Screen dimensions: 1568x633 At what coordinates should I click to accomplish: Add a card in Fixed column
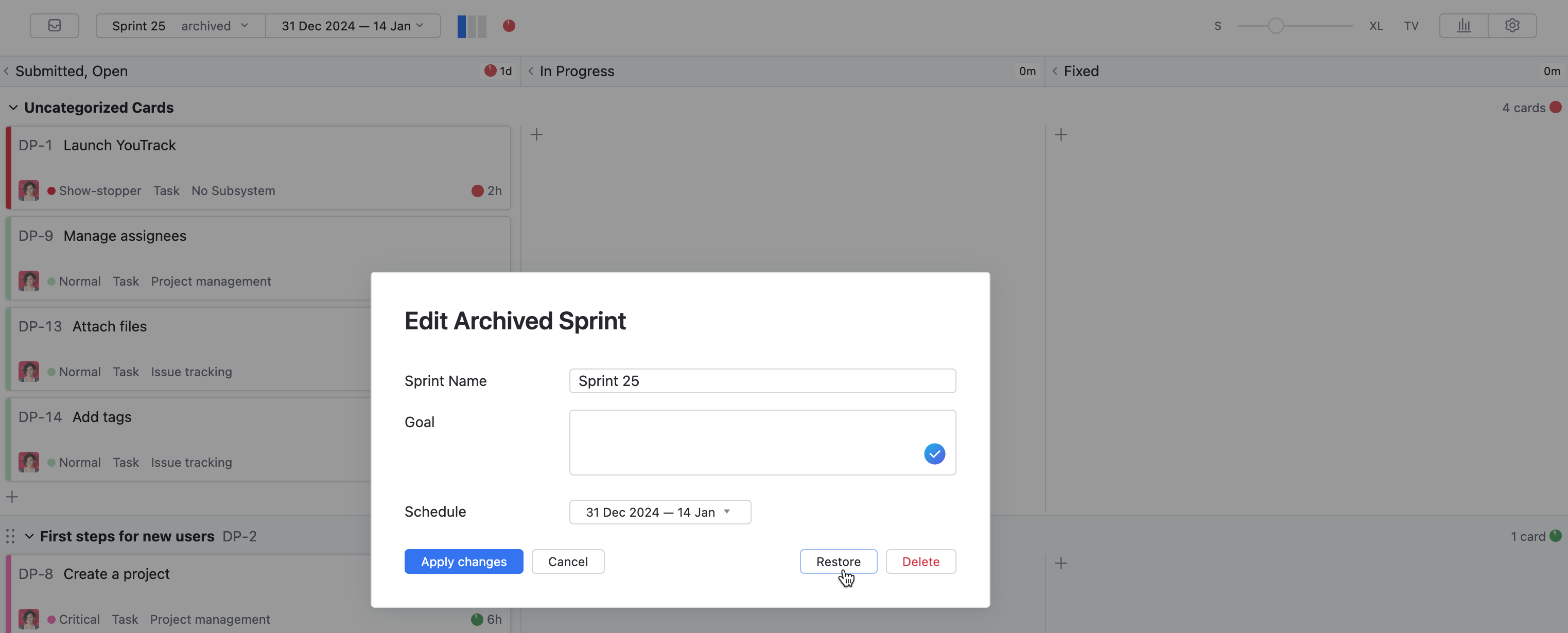(x=1061, y=134)
